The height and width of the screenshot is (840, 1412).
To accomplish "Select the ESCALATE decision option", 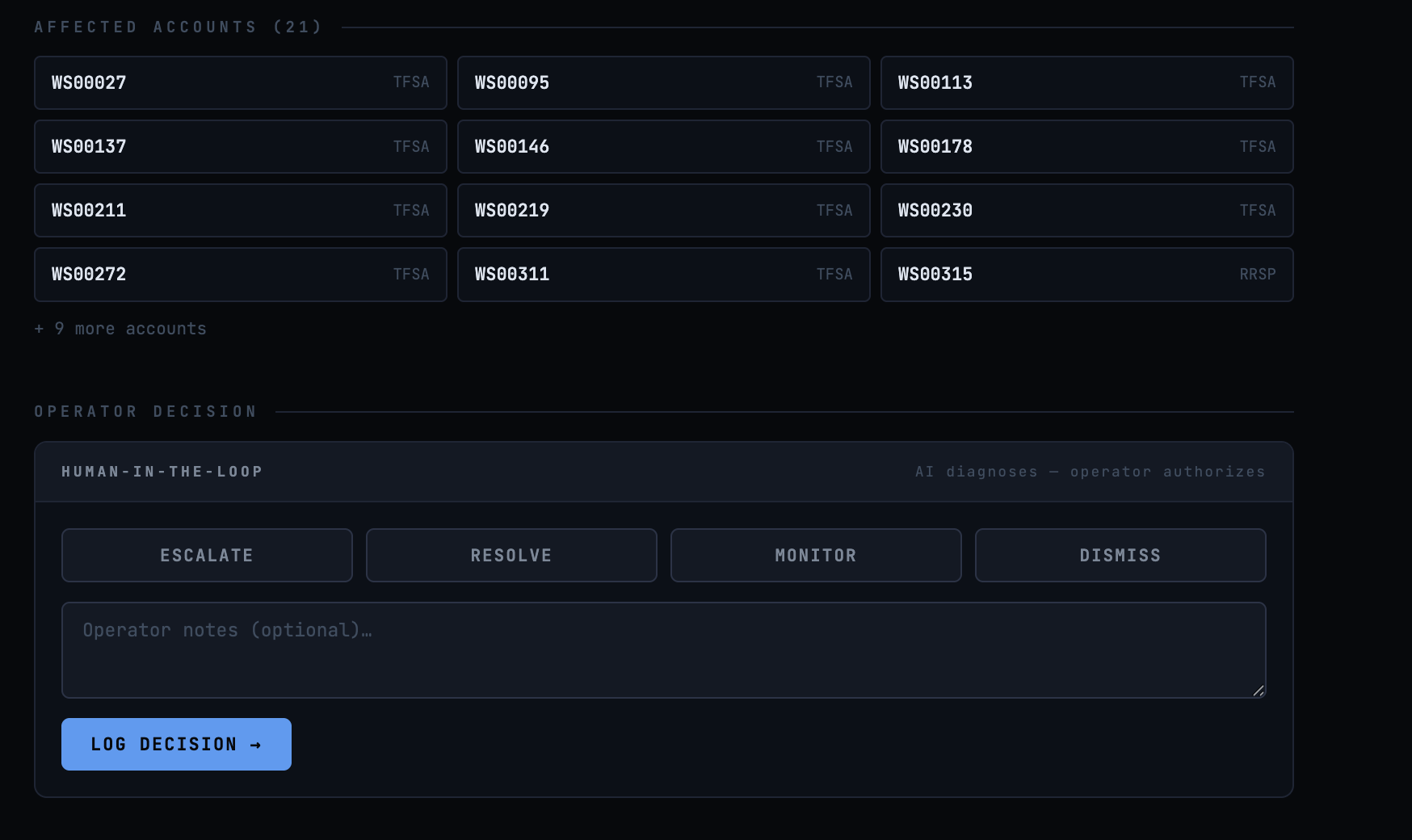I will 207,555.
